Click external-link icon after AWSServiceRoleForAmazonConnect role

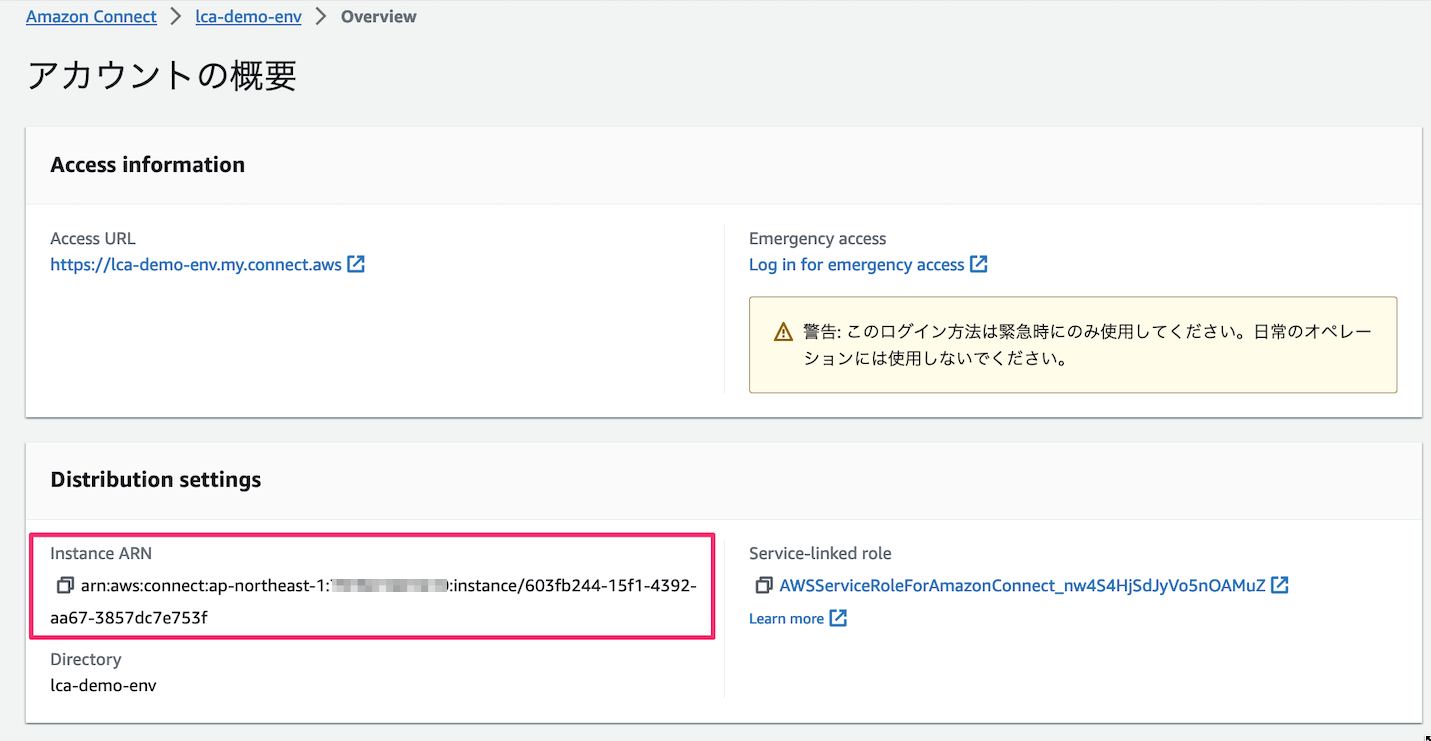[1280, 585]
